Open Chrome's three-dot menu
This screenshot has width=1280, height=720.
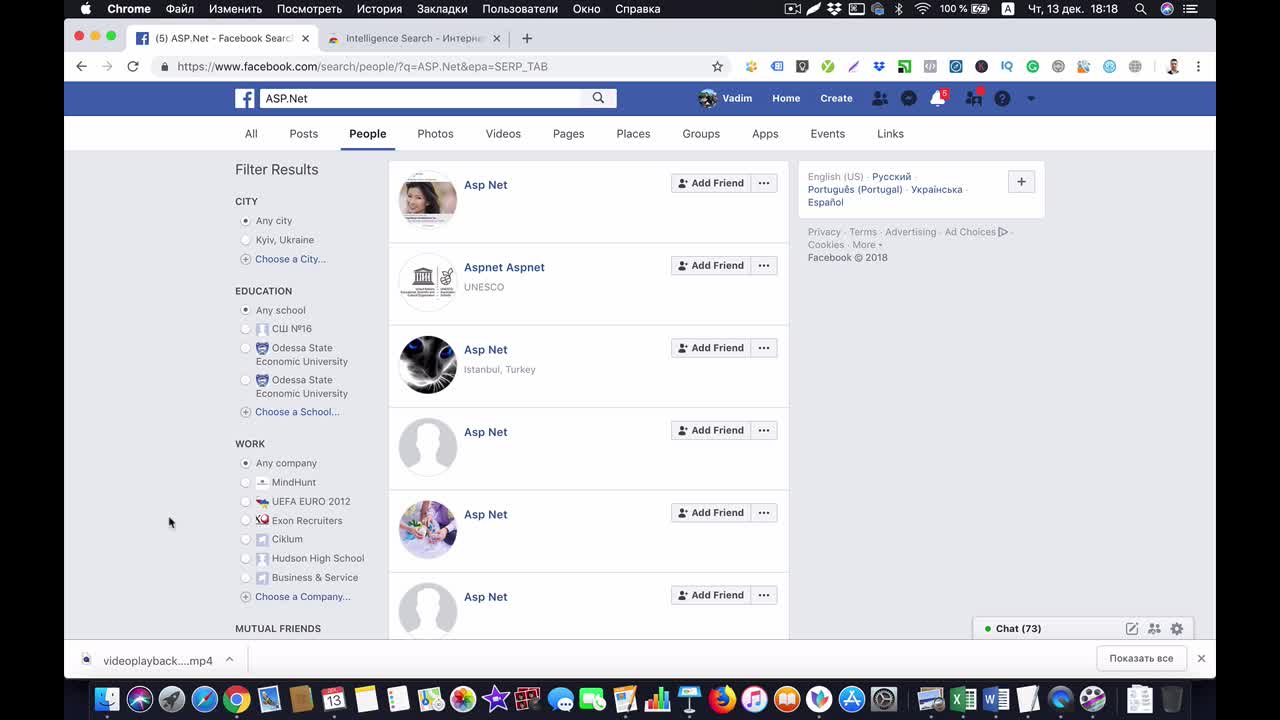[1198, 66]
